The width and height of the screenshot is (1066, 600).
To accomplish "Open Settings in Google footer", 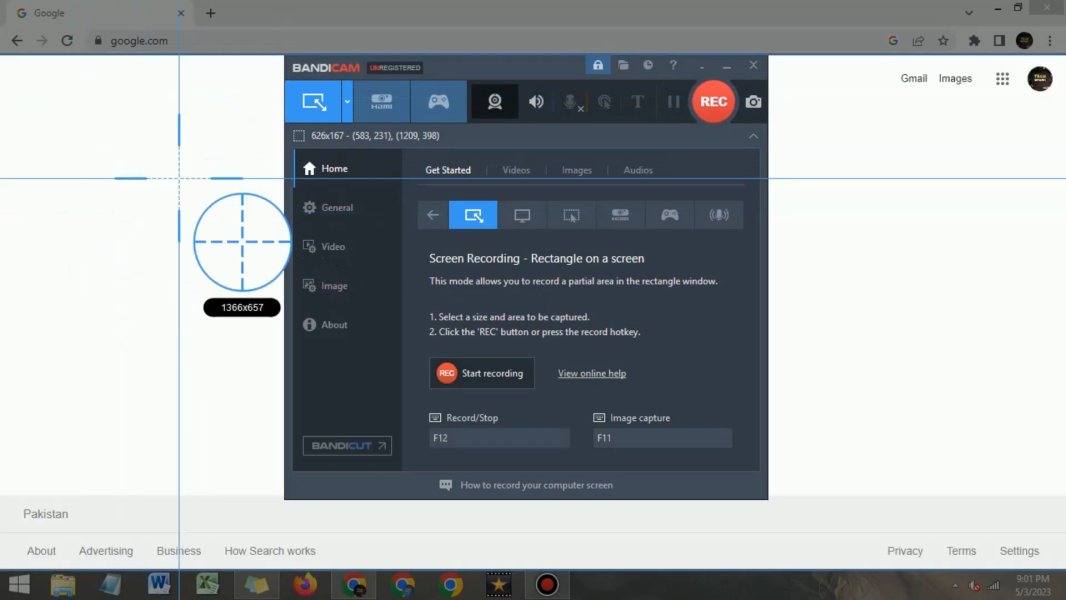I will pyautogui.click(x=1019, y=551).
